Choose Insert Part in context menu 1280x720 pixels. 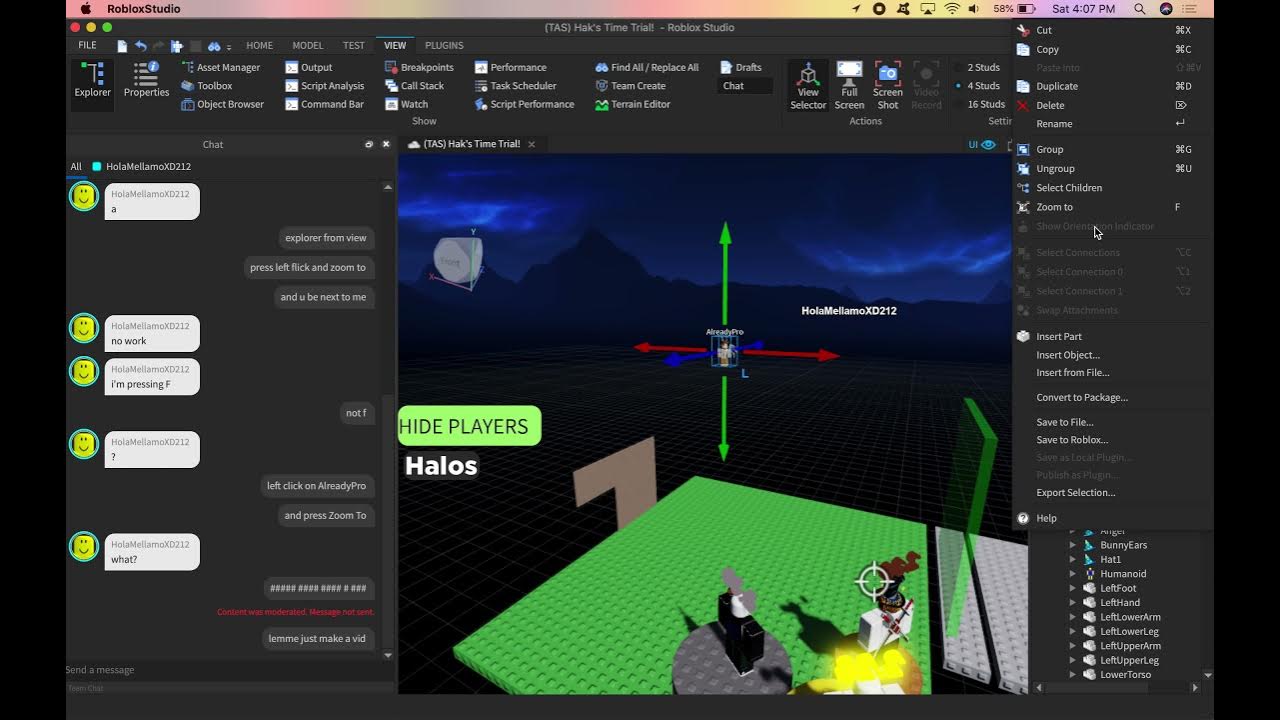[1112, 337]
